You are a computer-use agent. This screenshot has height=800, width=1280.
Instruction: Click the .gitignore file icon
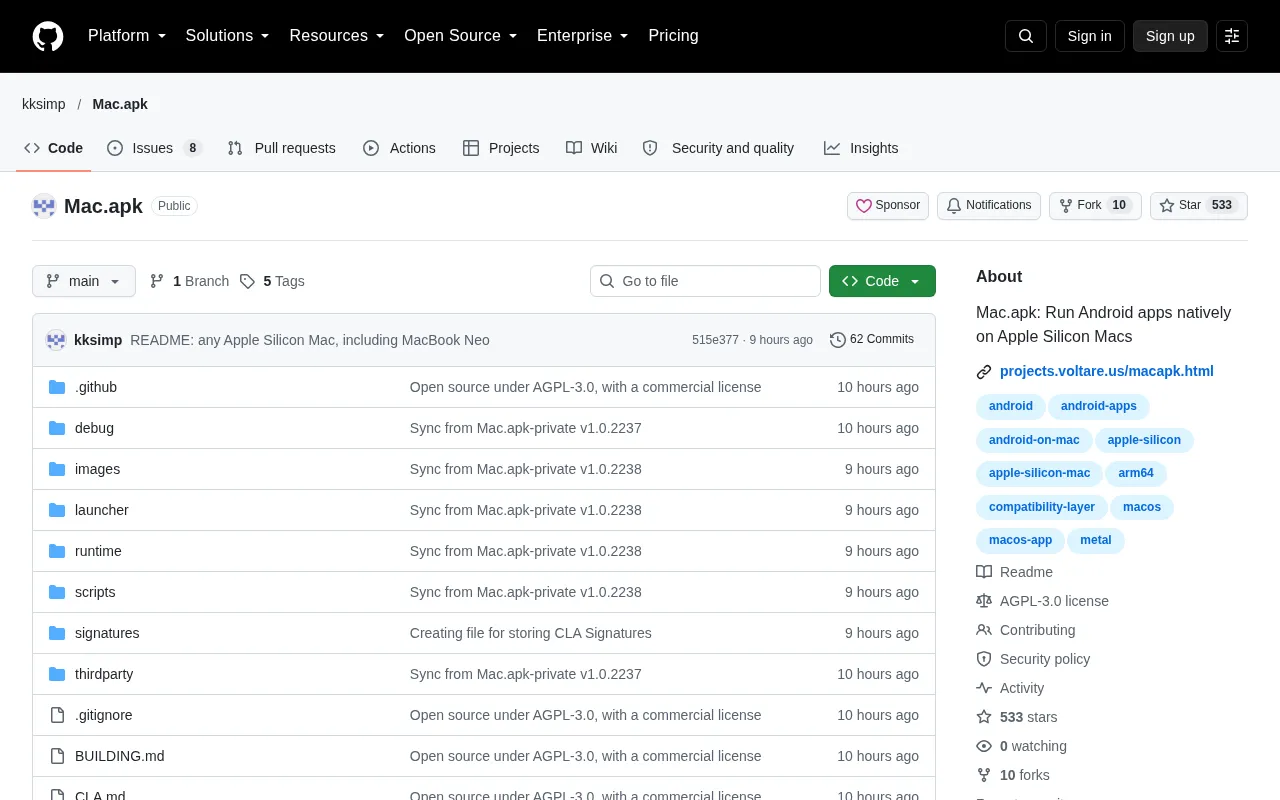[57, 715]
